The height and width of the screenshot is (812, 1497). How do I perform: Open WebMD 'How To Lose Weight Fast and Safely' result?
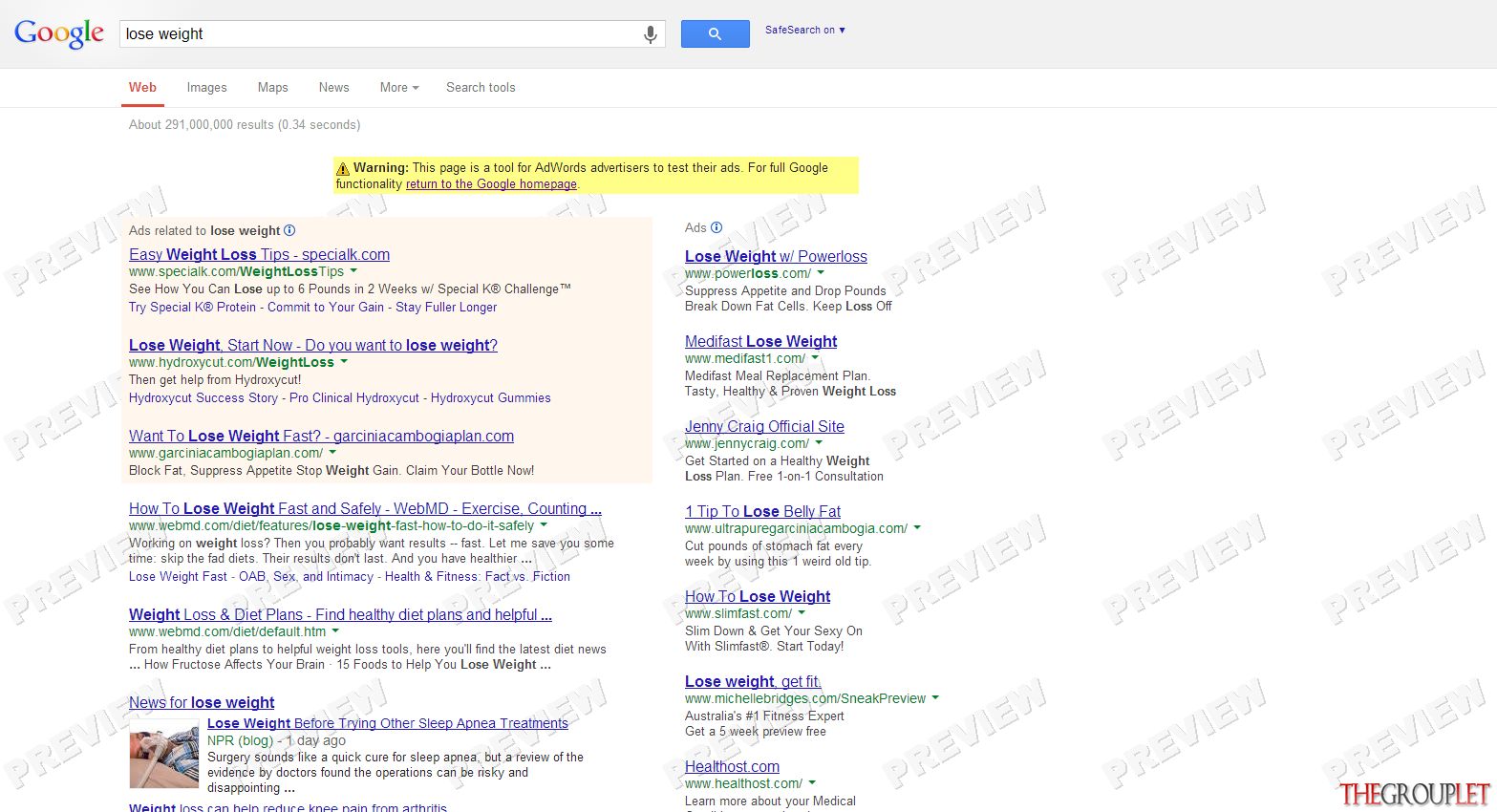tap(365, 508)
